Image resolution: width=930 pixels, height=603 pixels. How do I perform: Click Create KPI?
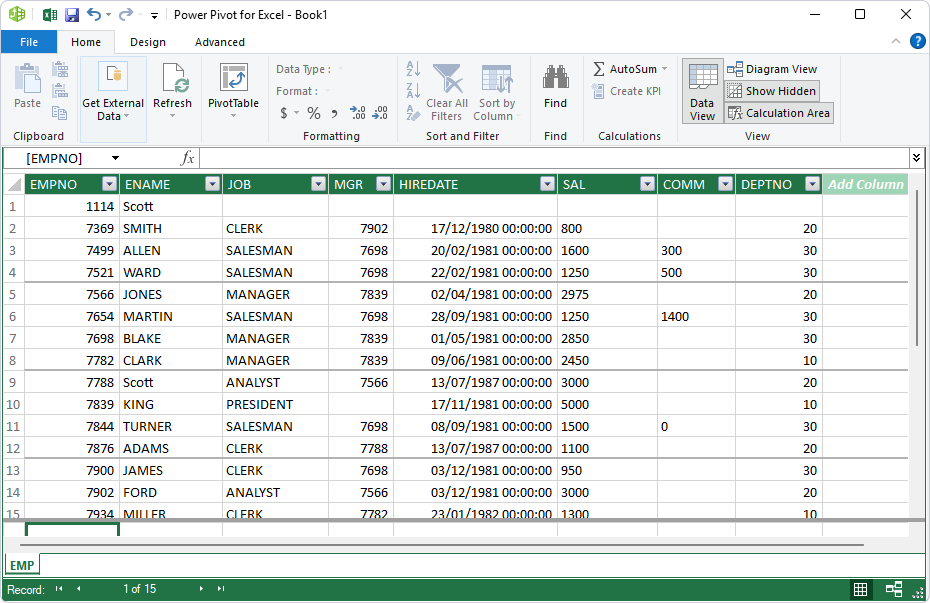pos(627,91)
